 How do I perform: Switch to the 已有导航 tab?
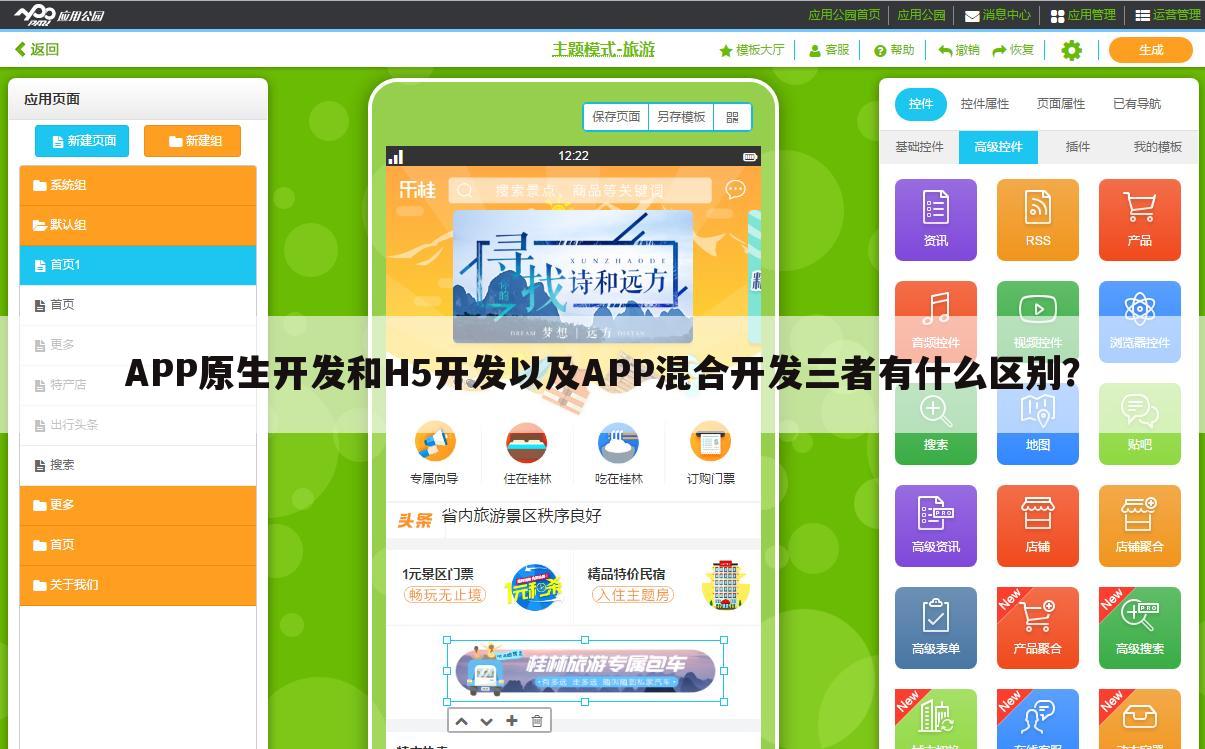coord(1137,104)
